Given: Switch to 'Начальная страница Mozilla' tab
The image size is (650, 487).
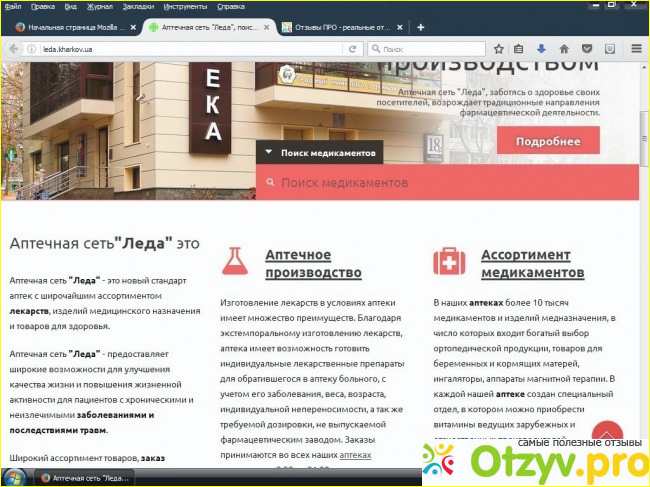Looking at the screenshot, I should 72,27.
